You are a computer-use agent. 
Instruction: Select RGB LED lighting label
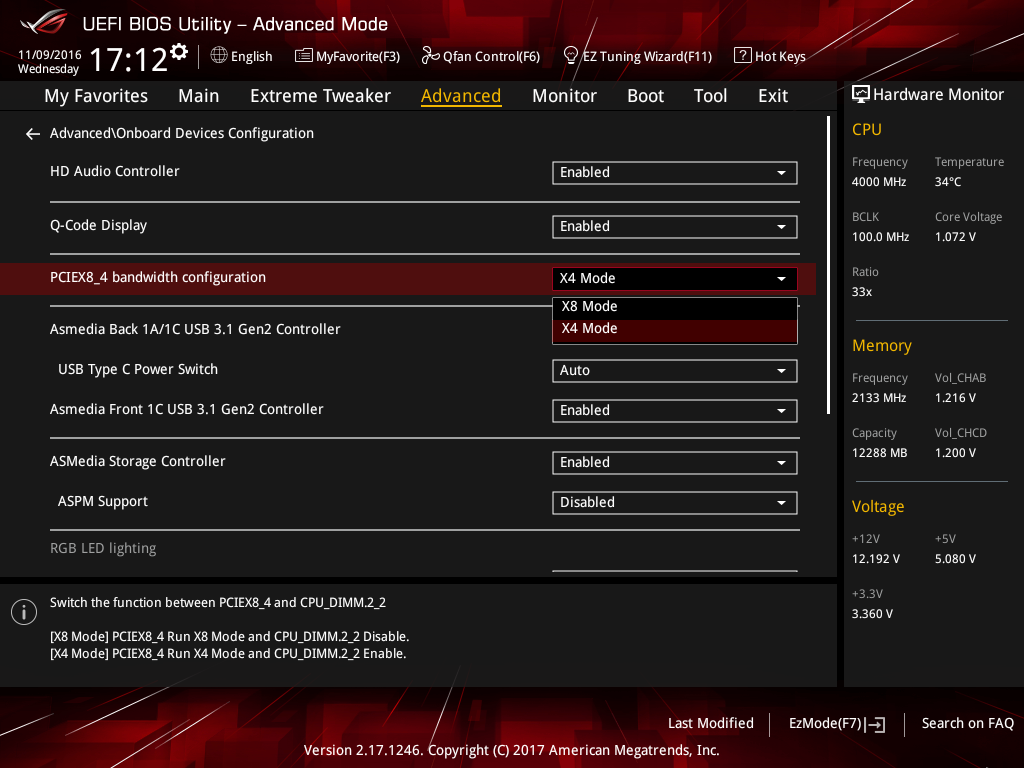coord(103,548)
